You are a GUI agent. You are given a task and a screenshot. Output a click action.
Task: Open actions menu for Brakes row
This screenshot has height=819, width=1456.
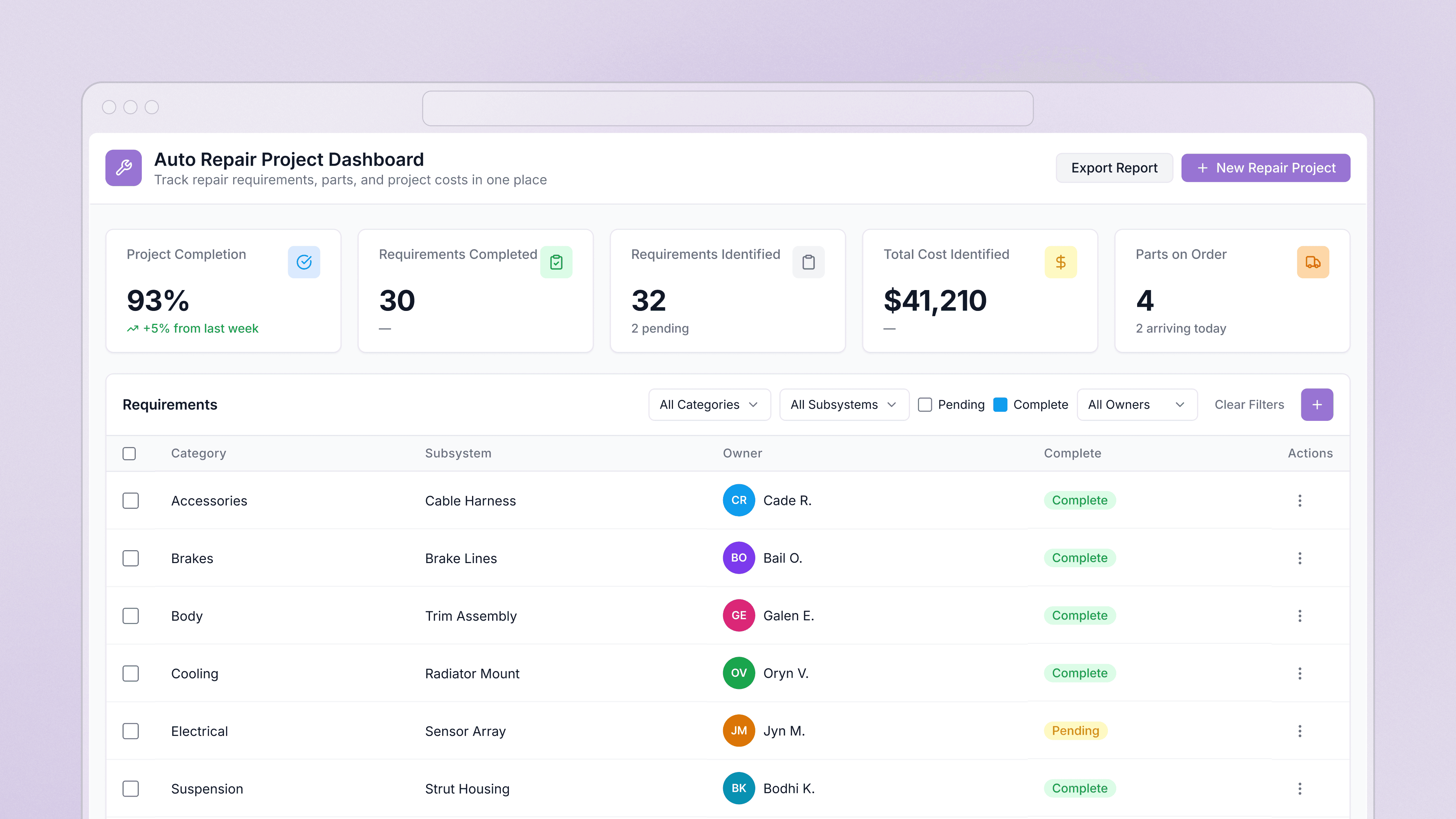click(x=1300, y=559)
